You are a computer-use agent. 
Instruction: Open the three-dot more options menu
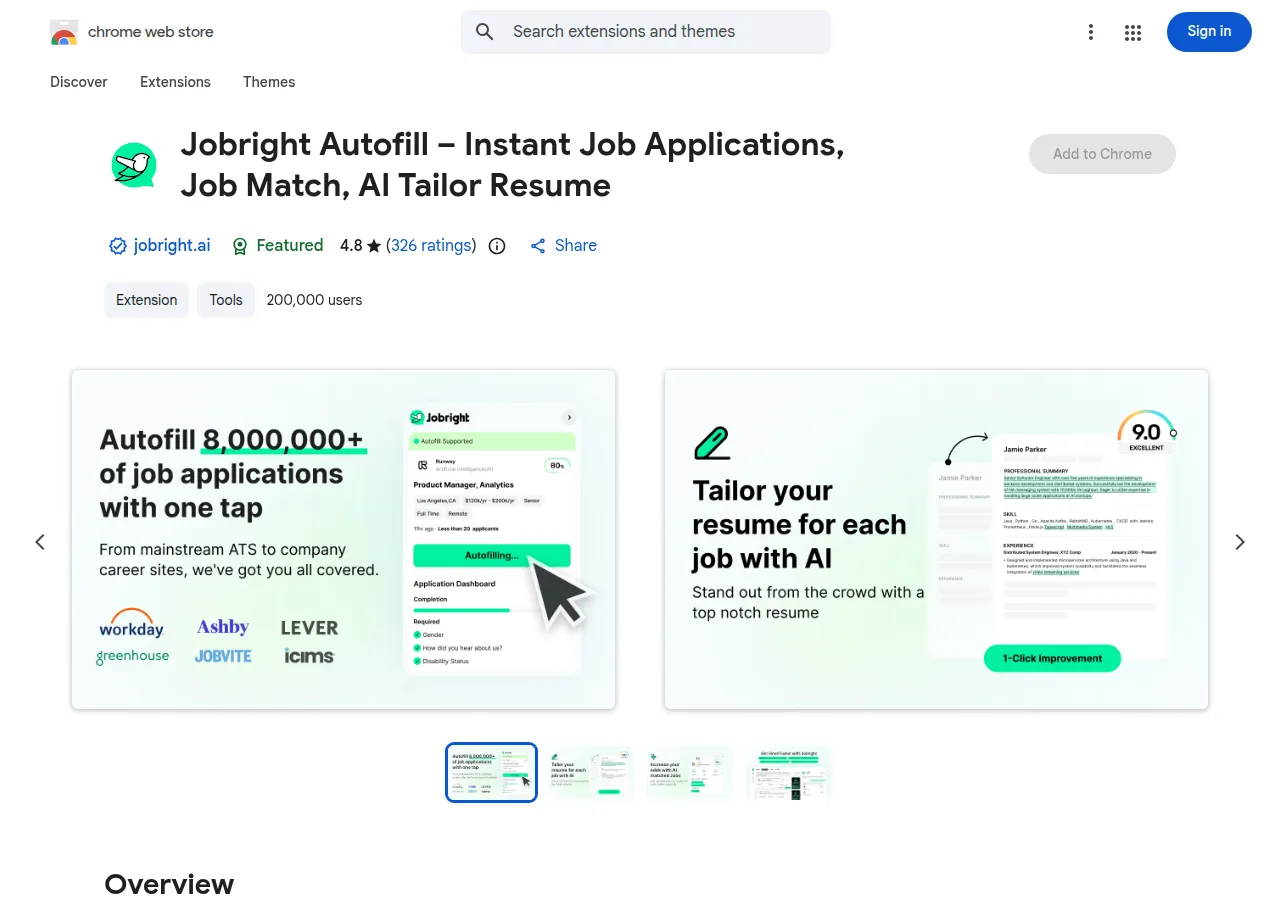(x=1091, y=32)
